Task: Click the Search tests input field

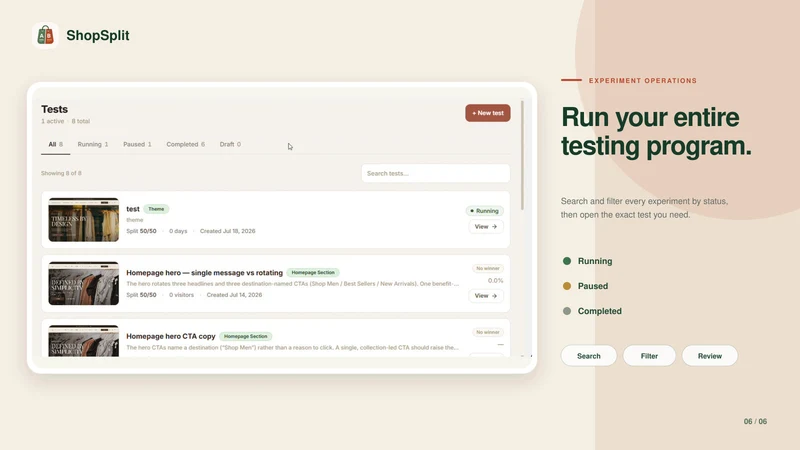Action: pyautogui.click(x=435, y=173)
